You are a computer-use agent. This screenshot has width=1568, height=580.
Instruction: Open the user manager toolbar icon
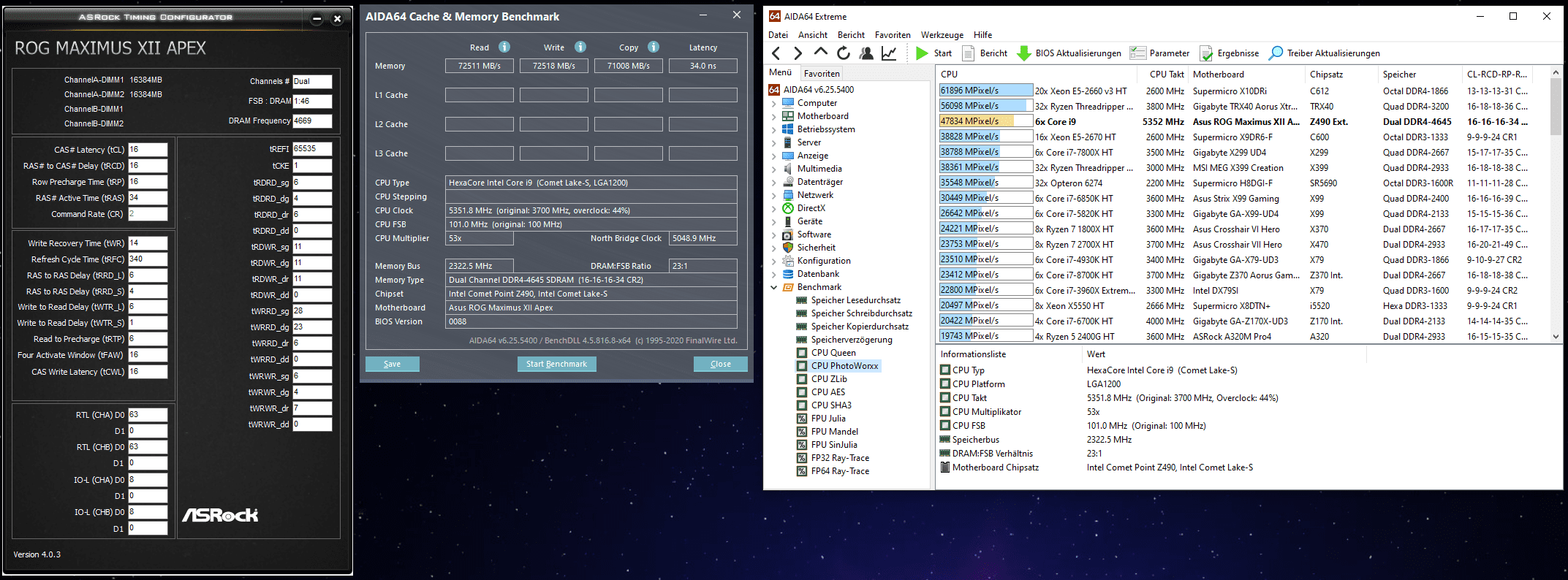[x=866, y=53]
